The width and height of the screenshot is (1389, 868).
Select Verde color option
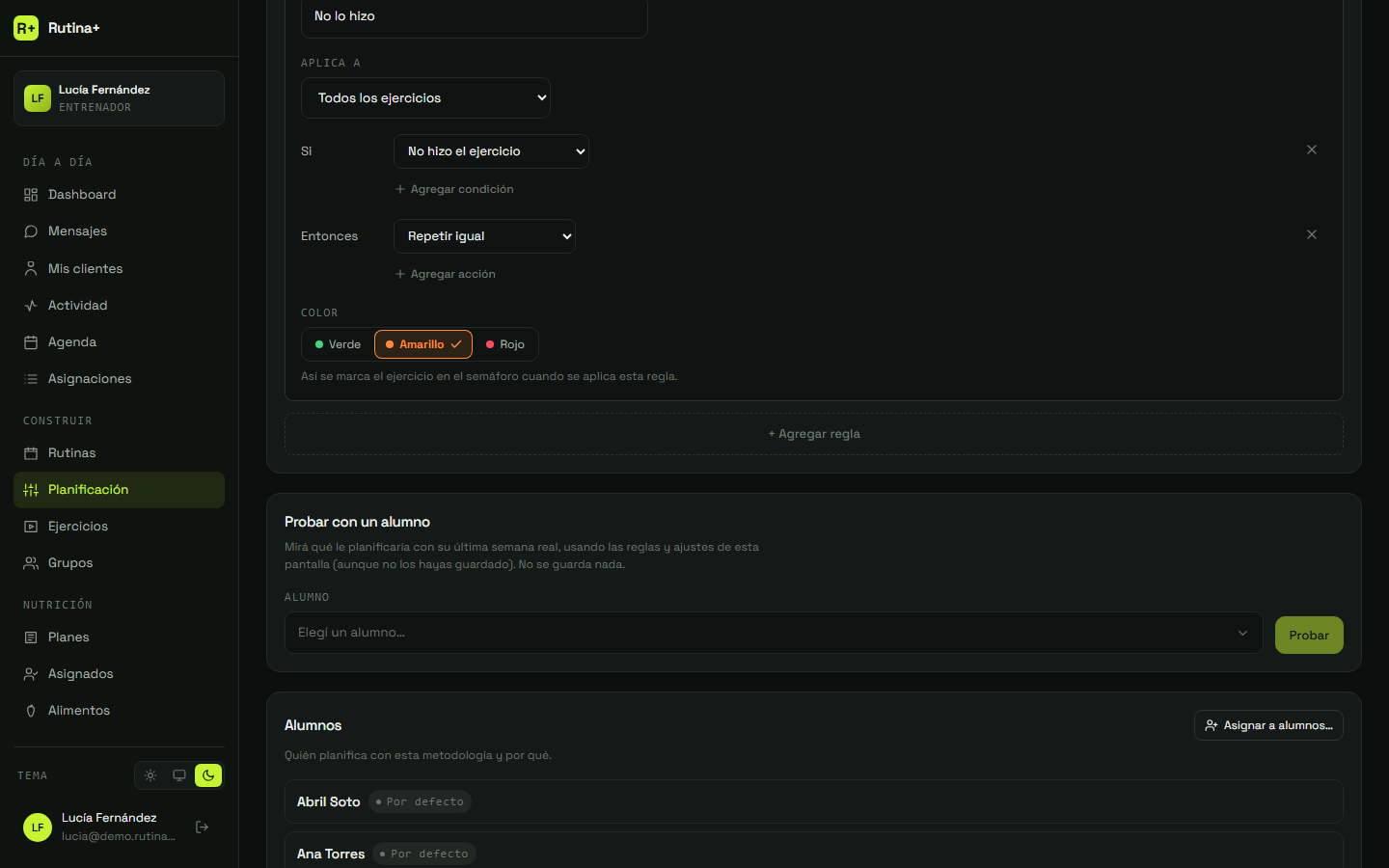click(339, 344)
